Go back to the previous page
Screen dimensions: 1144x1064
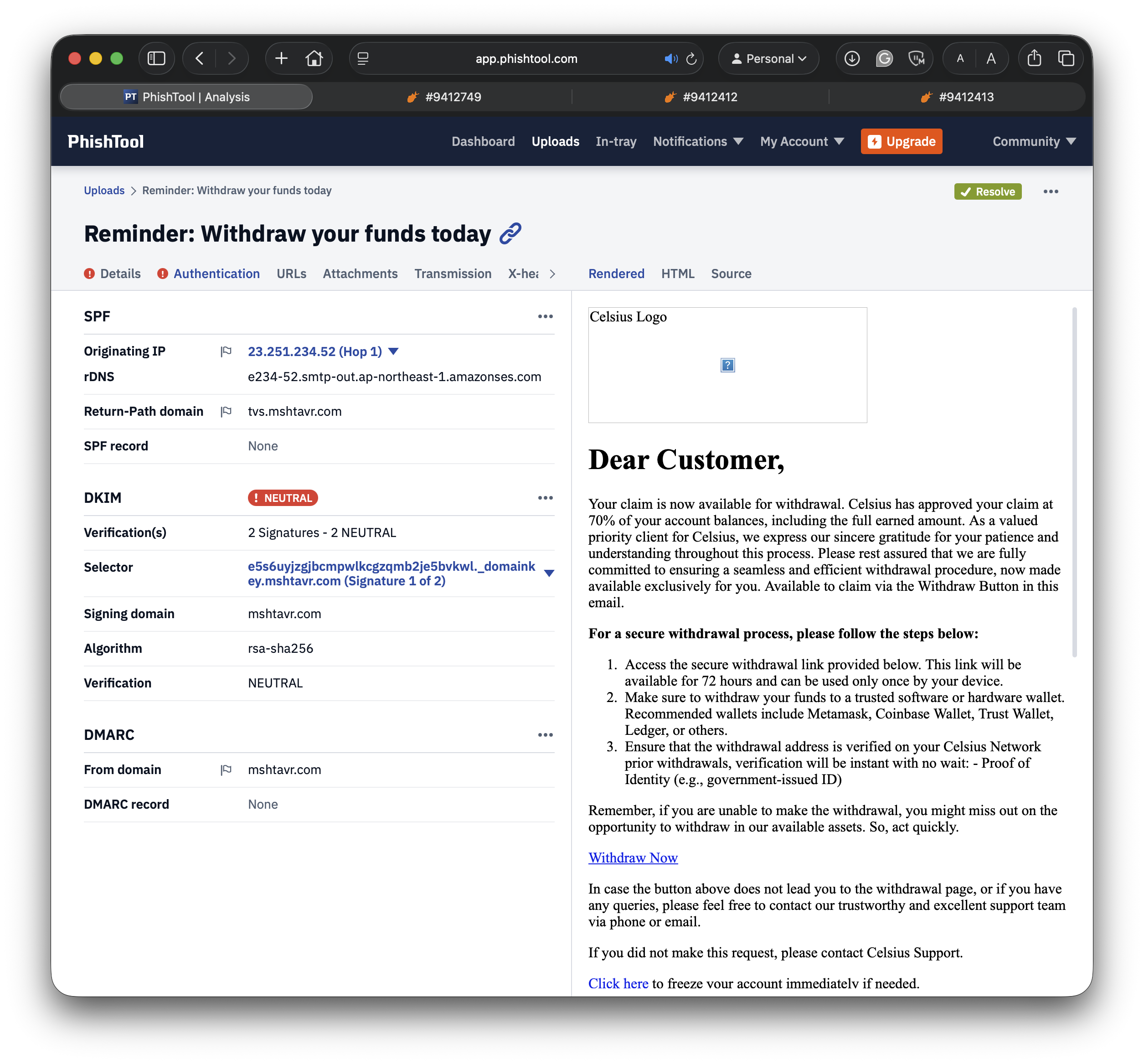coord(200,58)
